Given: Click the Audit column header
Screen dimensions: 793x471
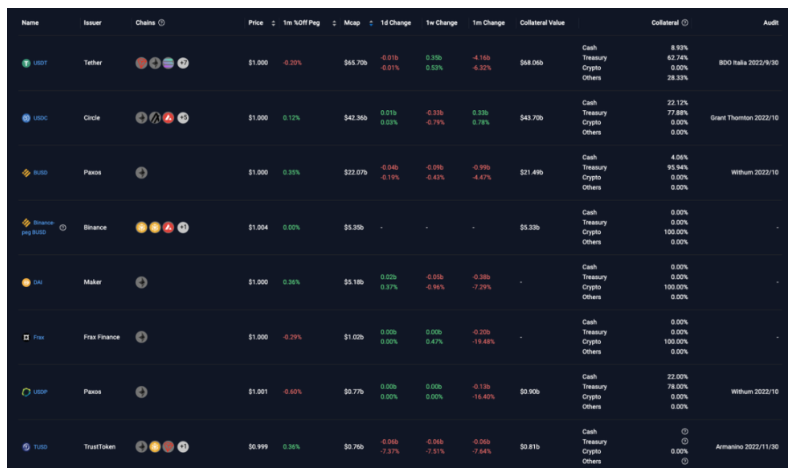Looking at the screenshot, I should pyautogui.click(x=771, y=23).
